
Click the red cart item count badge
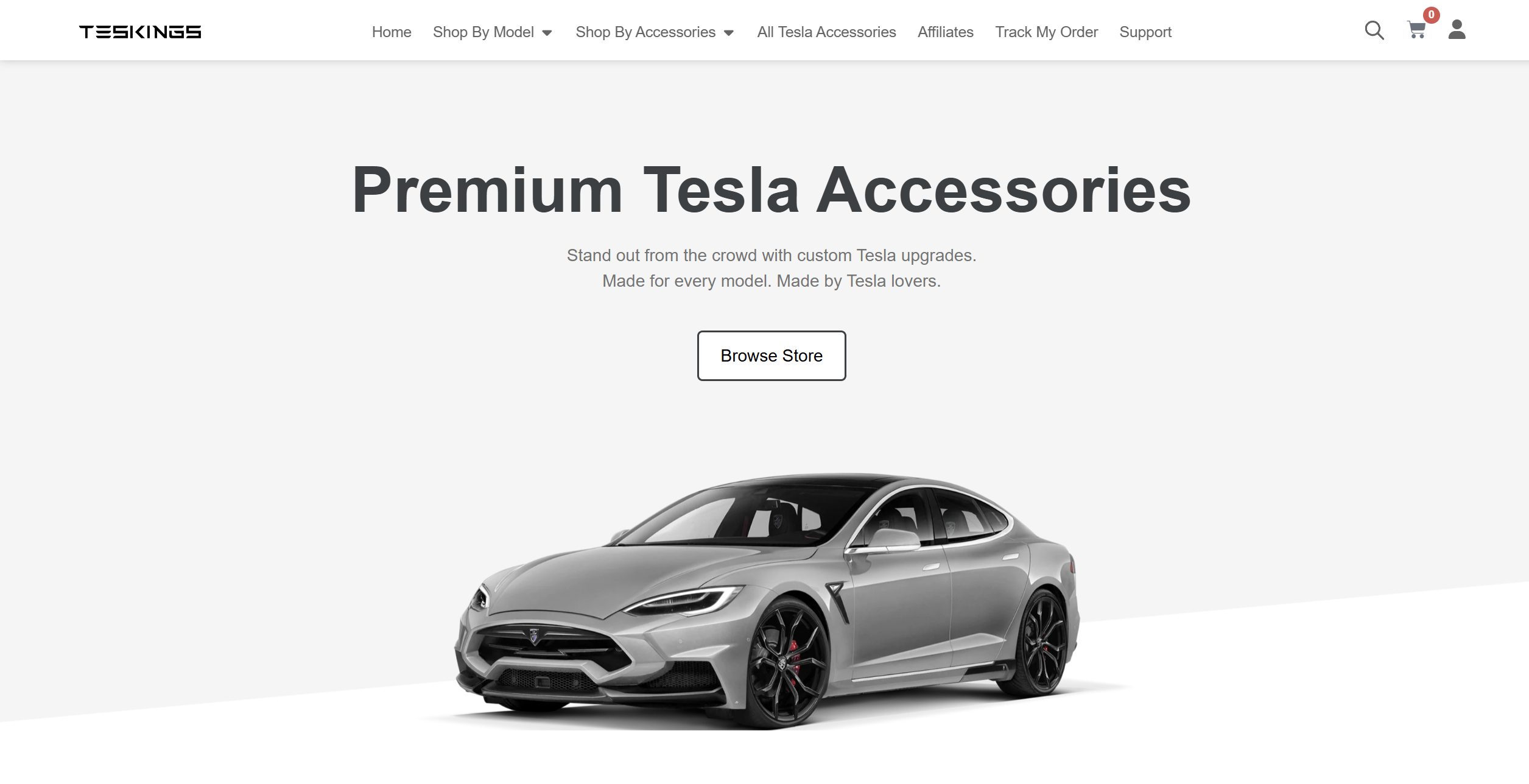point(1431,15)
